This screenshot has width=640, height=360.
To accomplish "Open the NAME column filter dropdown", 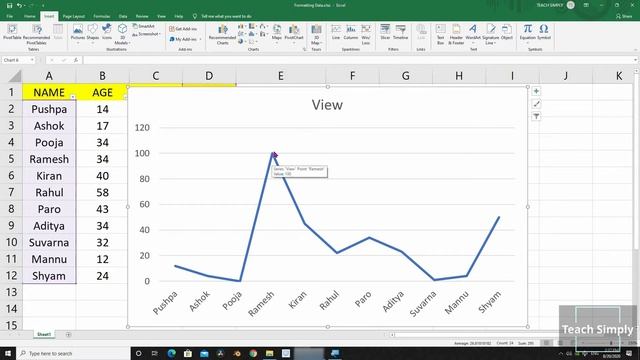I will [73, 97].
